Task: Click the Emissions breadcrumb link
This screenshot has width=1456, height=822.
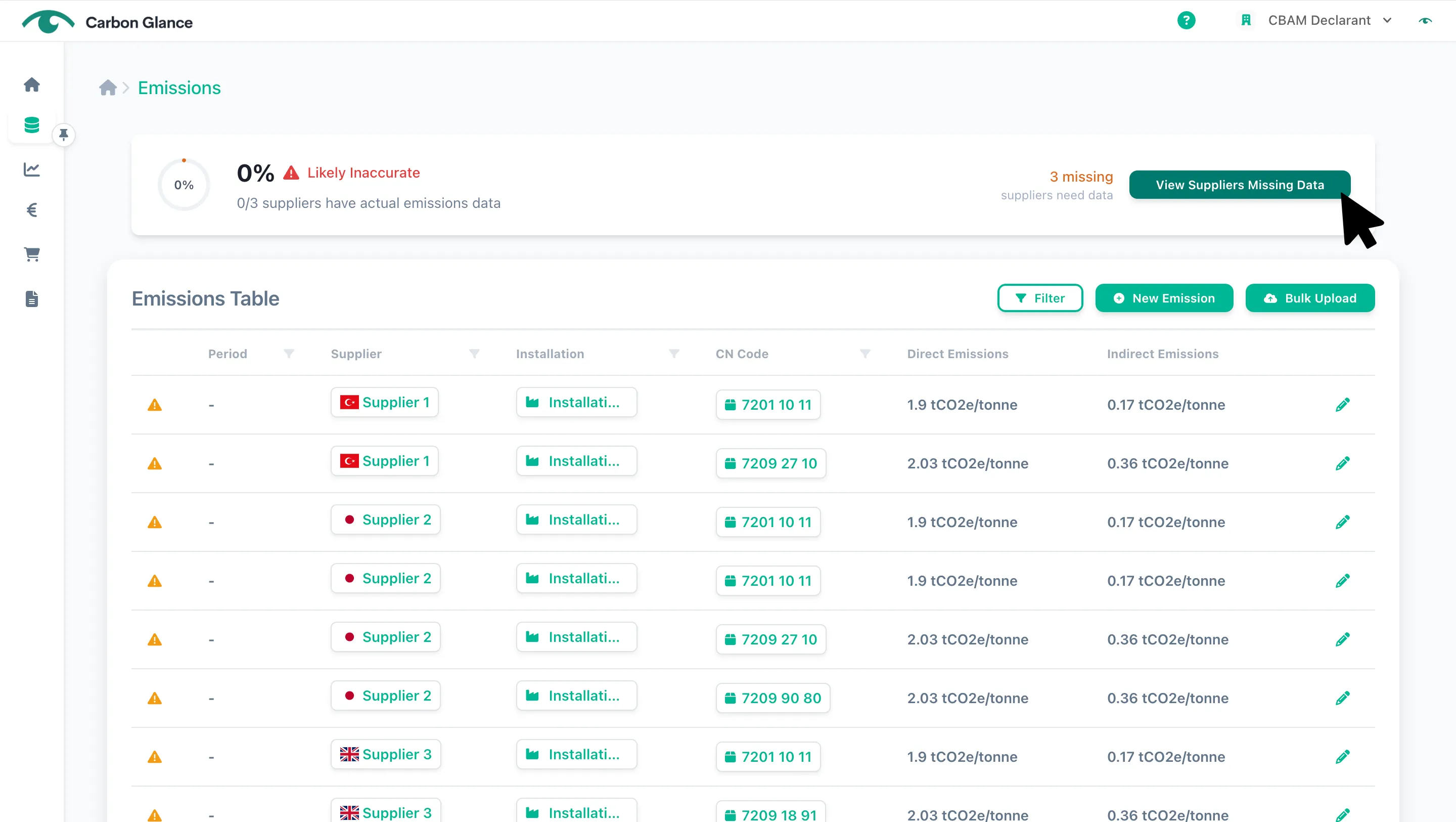Action: [179, 88]
